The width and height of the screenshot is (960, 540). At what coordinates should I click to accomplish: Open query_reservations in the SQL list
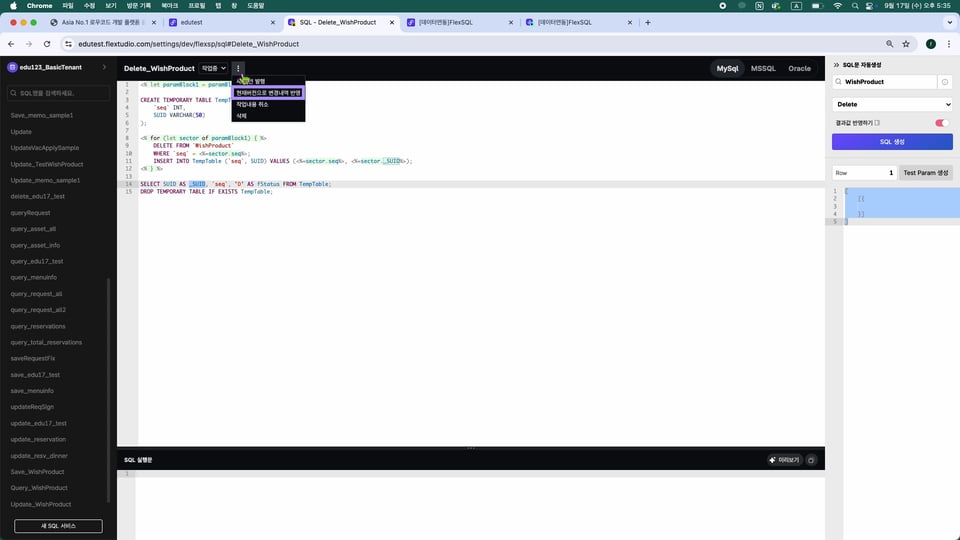pos(38,326)
